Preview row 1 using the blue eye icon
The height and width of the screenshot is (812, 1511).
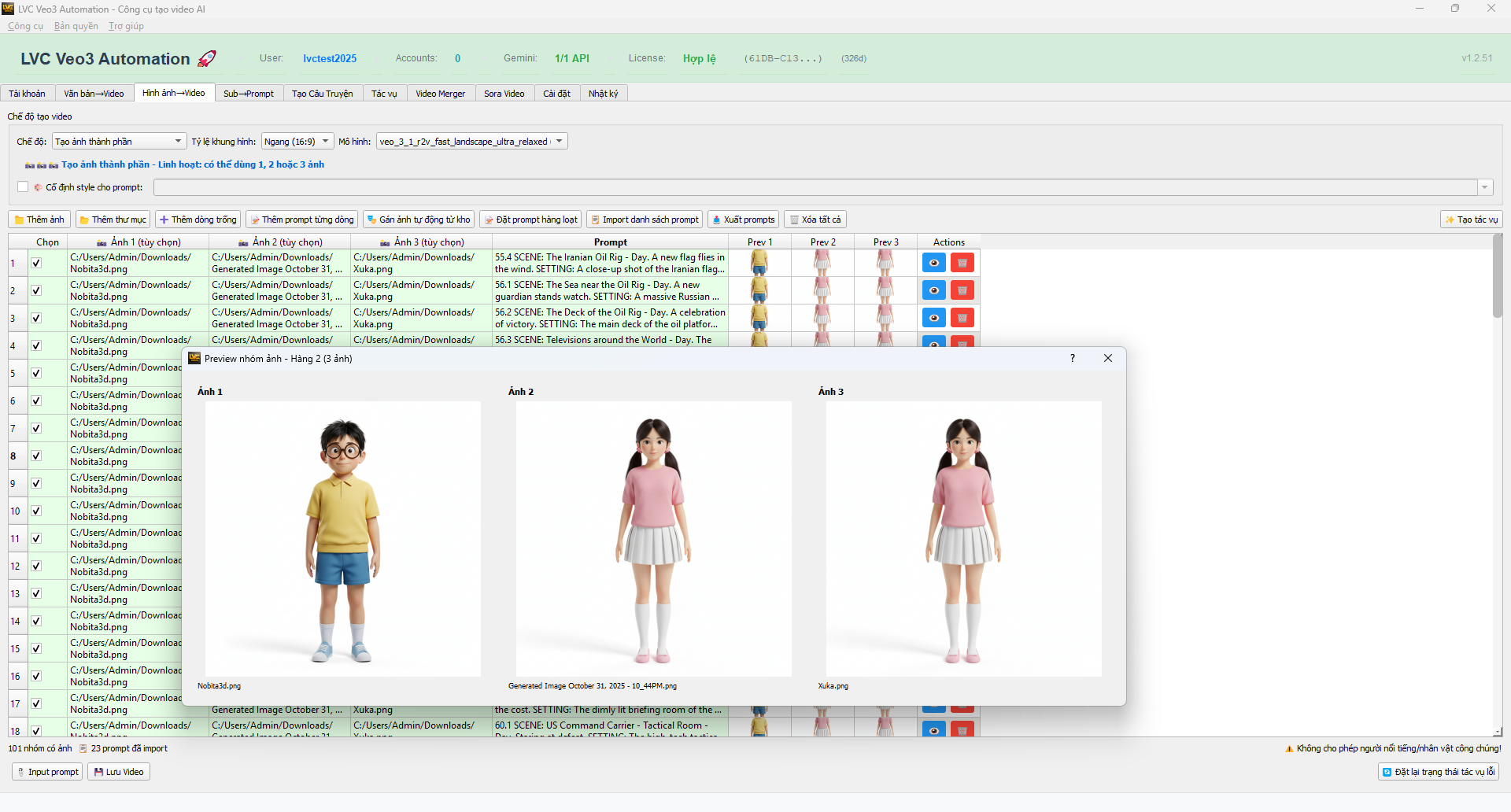(933, 262)
